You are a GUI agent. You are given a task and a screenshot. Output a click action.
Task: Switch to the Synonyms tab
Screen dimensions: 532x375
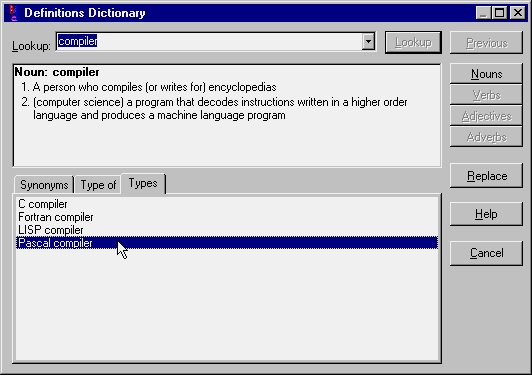pyautogui.click(x=44, y=185)
